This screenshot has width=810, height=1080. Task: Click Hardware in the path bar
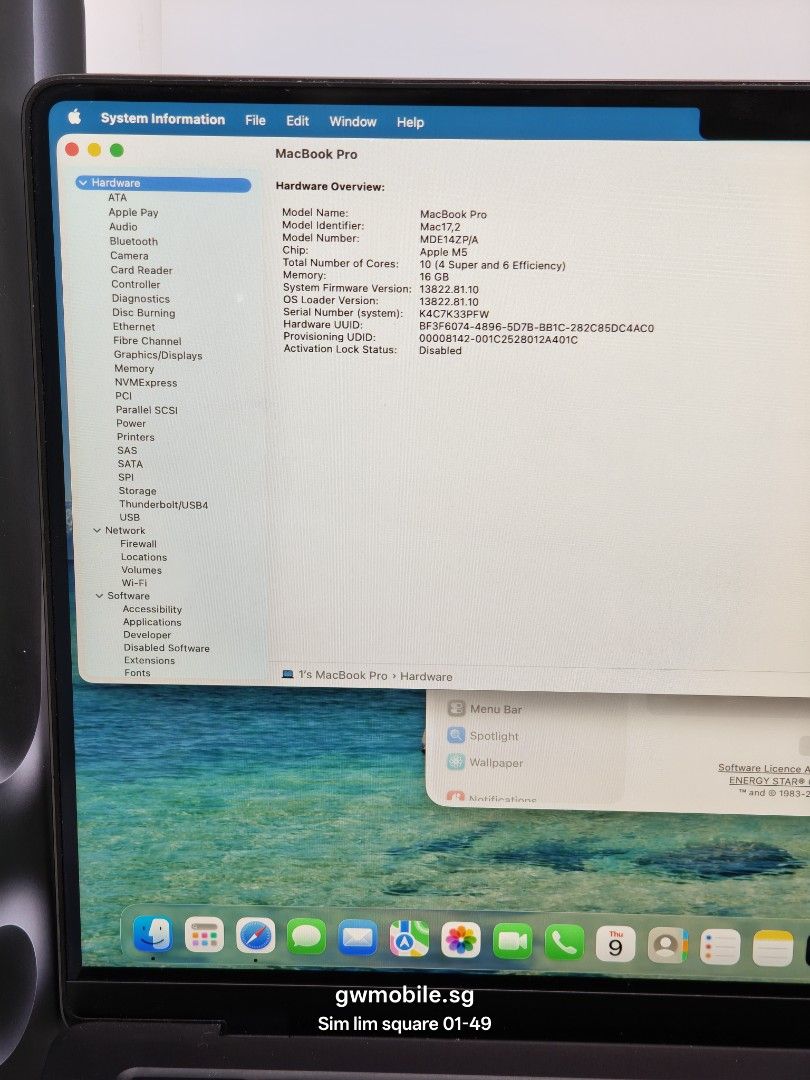(x=426, y=676)
